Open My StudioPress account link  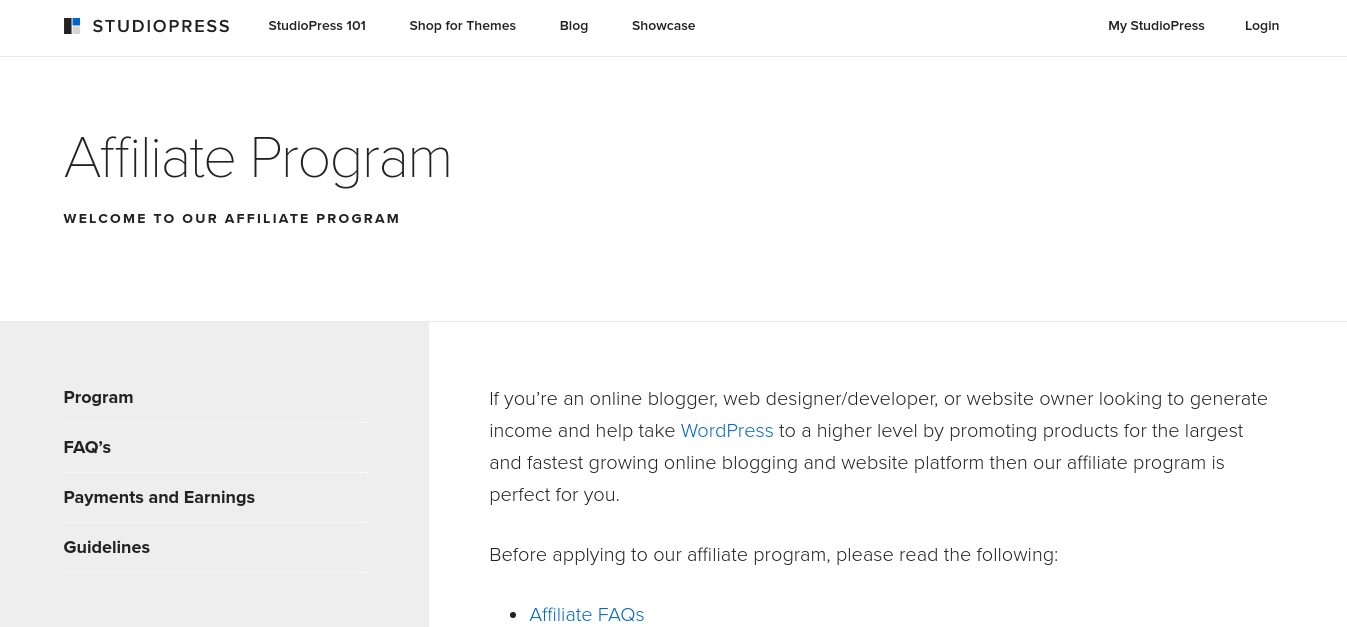[1156, 26]
